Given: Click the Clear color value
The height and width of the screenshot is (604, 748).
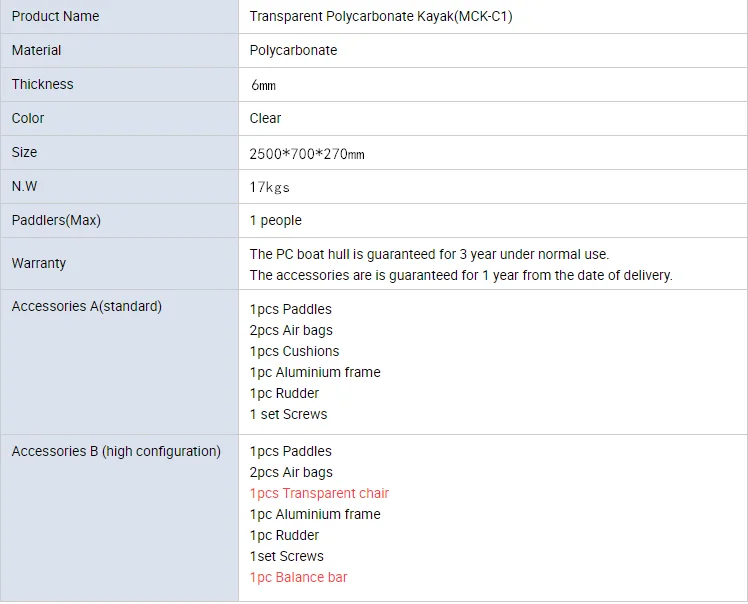Looking at the screenshot, I should [x=265, y=118].
